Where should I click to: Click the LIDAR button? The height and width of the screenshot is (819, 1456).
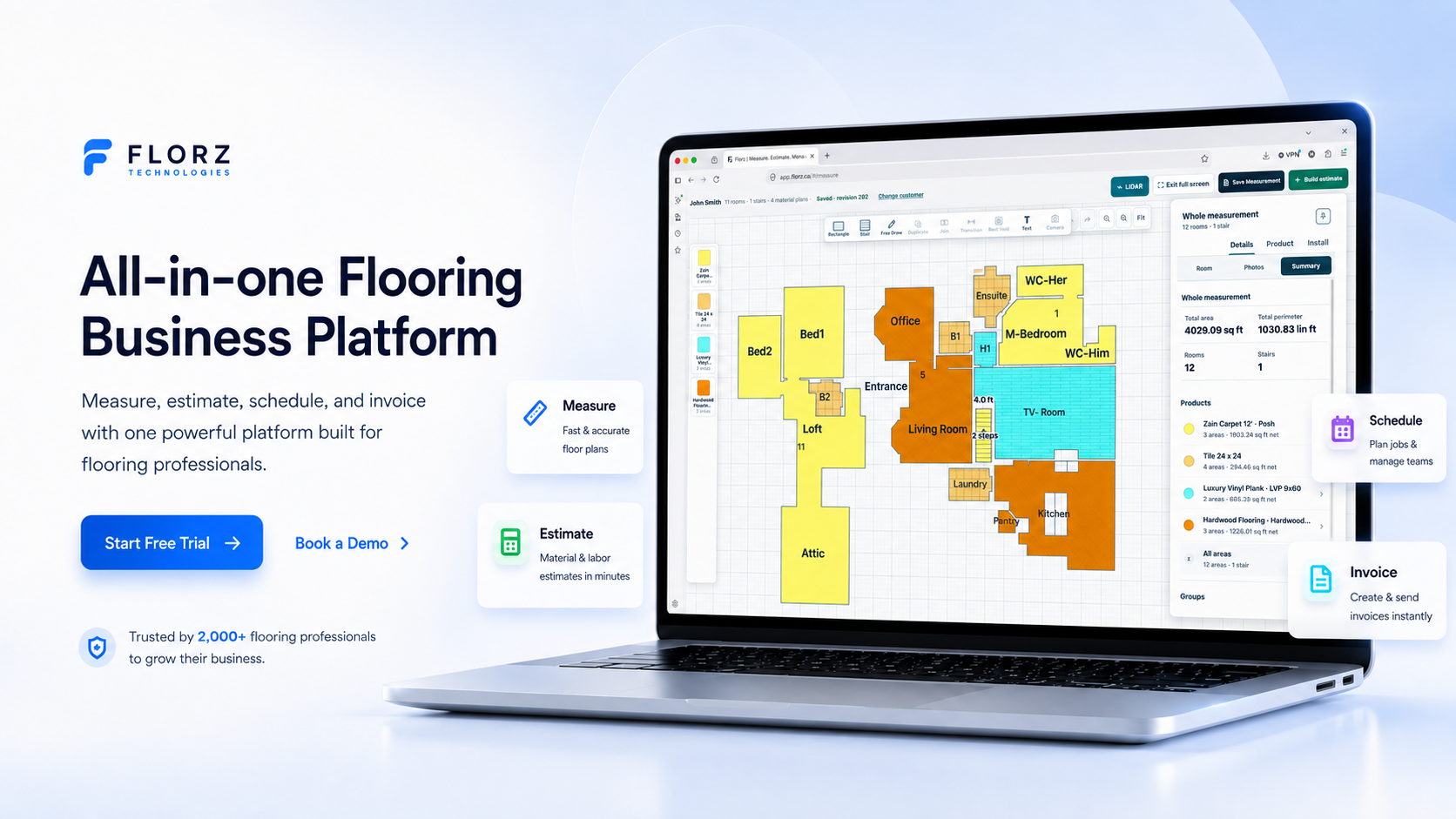click(1129, 186)
